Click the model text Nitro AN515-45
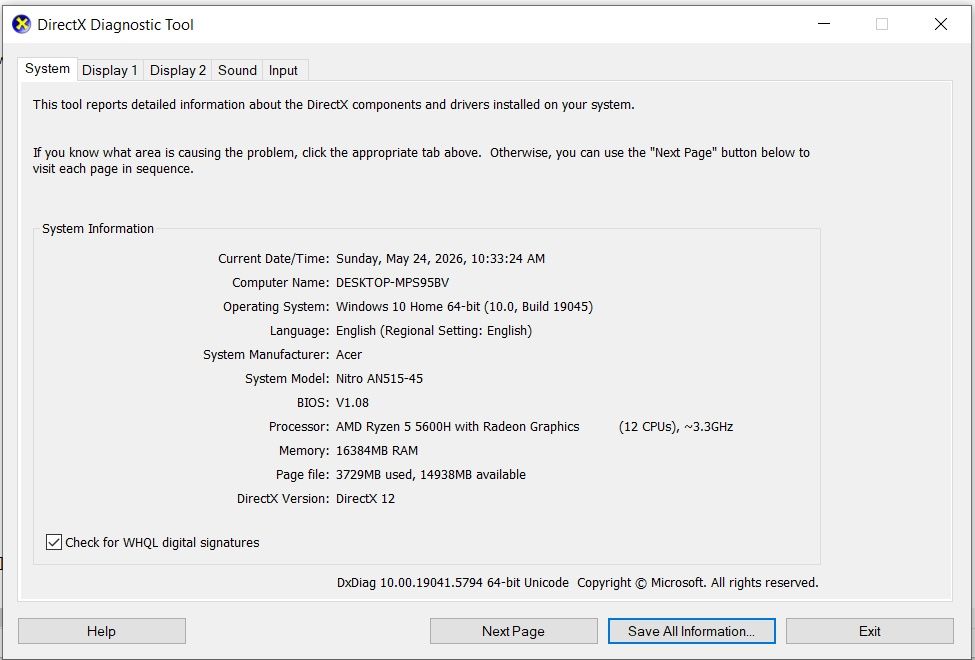Screen dimensions: 975x660 pos(379,379)
